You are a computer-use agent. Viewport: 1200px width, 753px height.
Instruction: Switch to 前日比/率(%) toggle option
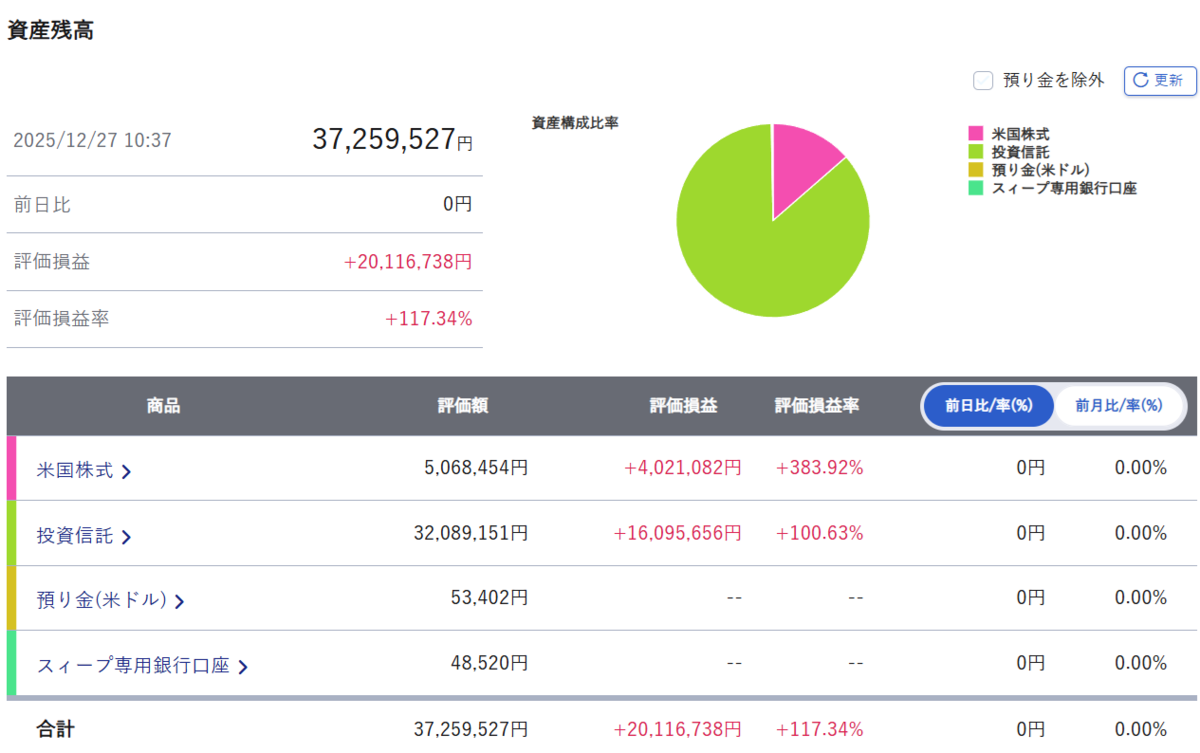pyautogui.click(x=988, y=406)
